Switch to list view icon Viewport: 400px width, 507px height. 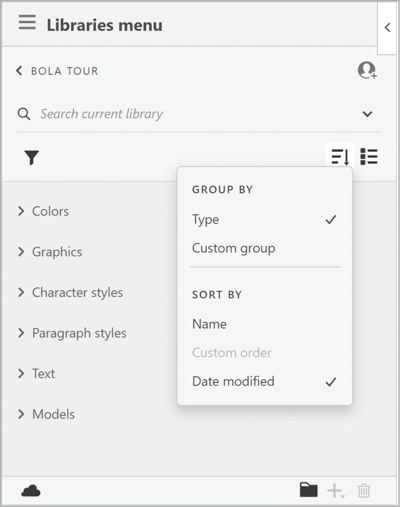(369, 156)
